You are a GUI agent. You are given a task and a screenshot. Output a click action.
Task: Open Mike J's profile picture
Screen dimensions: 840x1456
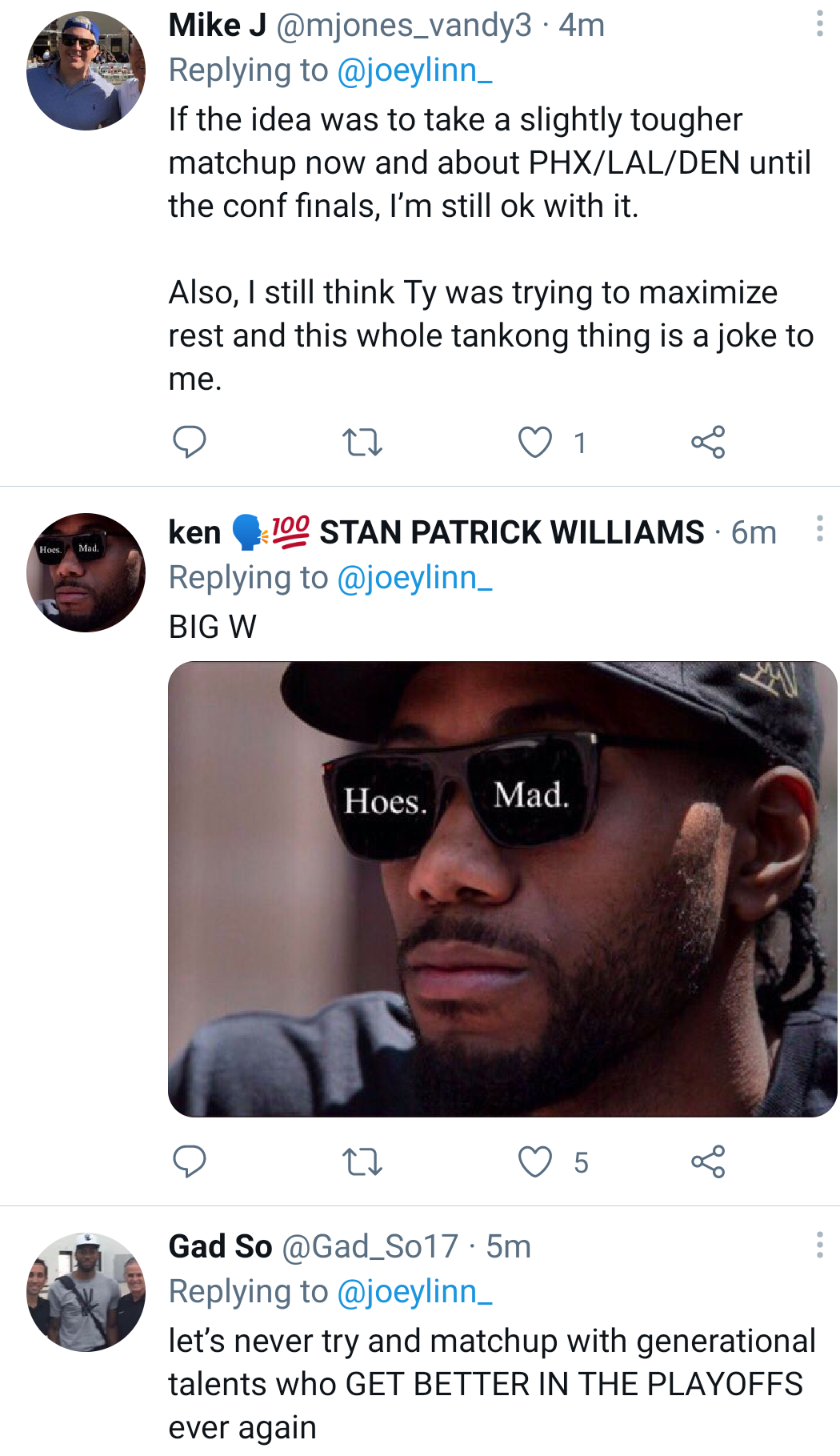tap(86, 70)
